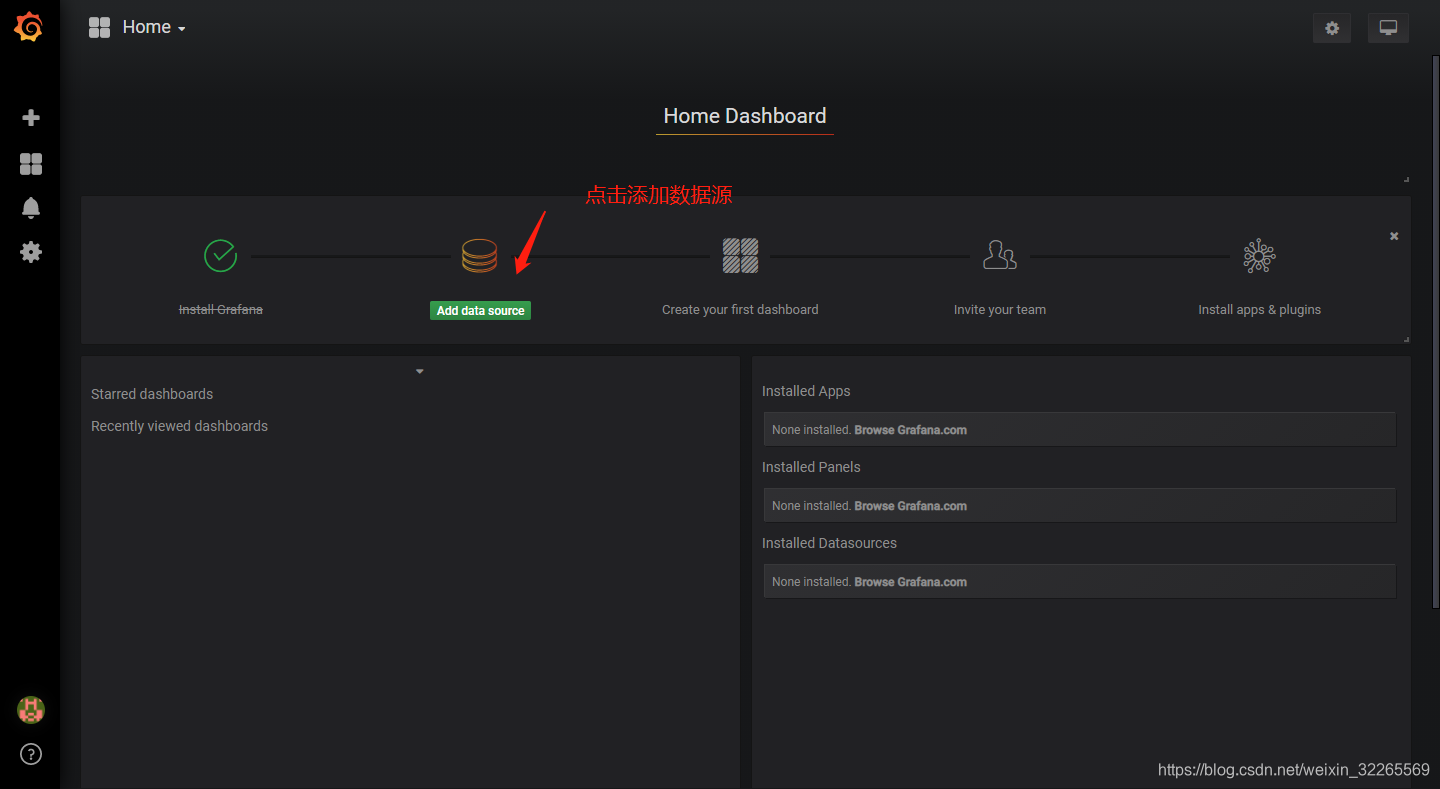
Task: Close the getting started panel
Action: pyautogui.click(x=1394, y=236)
